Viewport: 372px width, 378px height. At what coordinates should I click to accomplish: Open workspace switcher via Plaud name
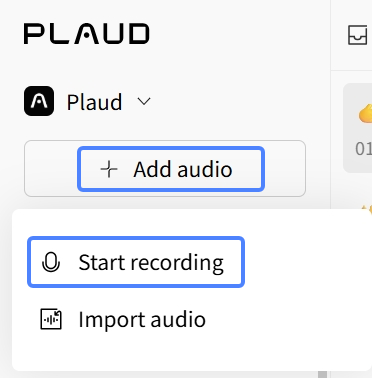[94, 102]
